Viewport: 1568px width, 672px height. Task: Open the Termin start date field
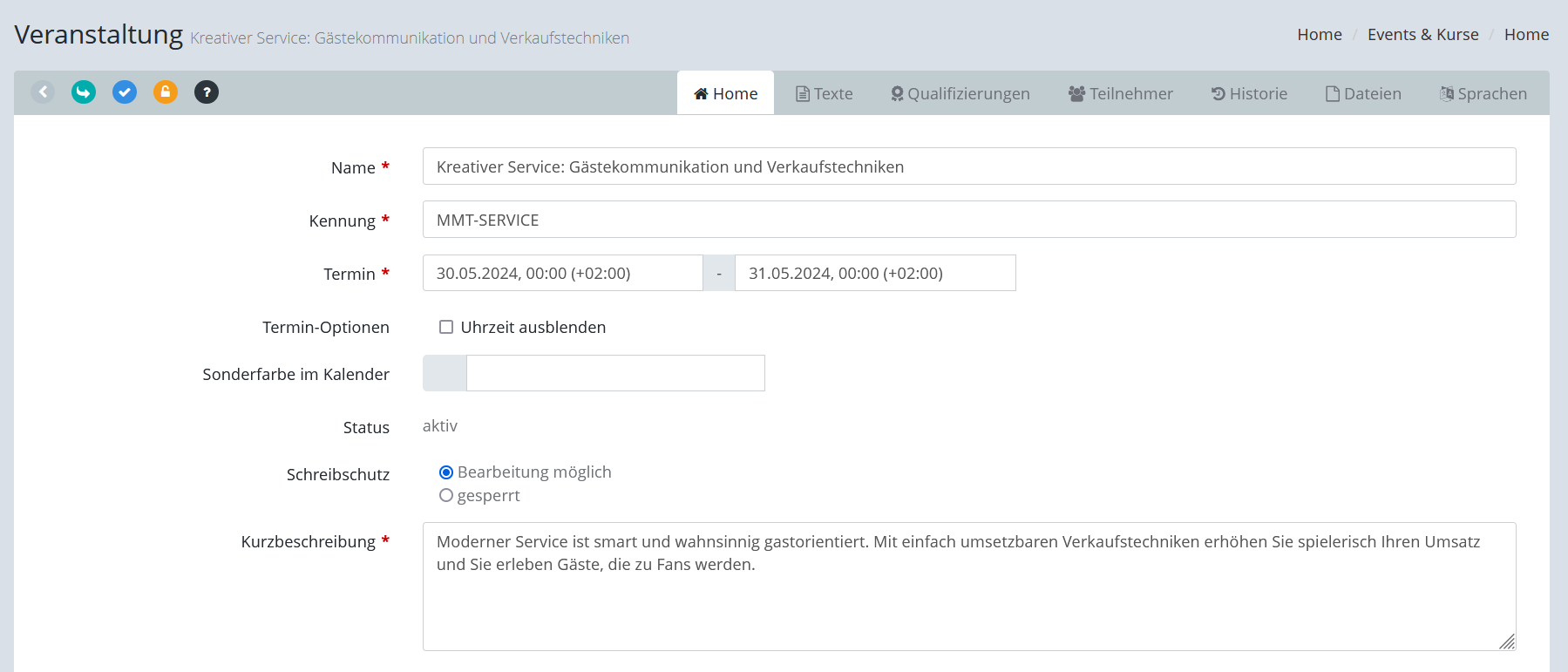[562, 274]
